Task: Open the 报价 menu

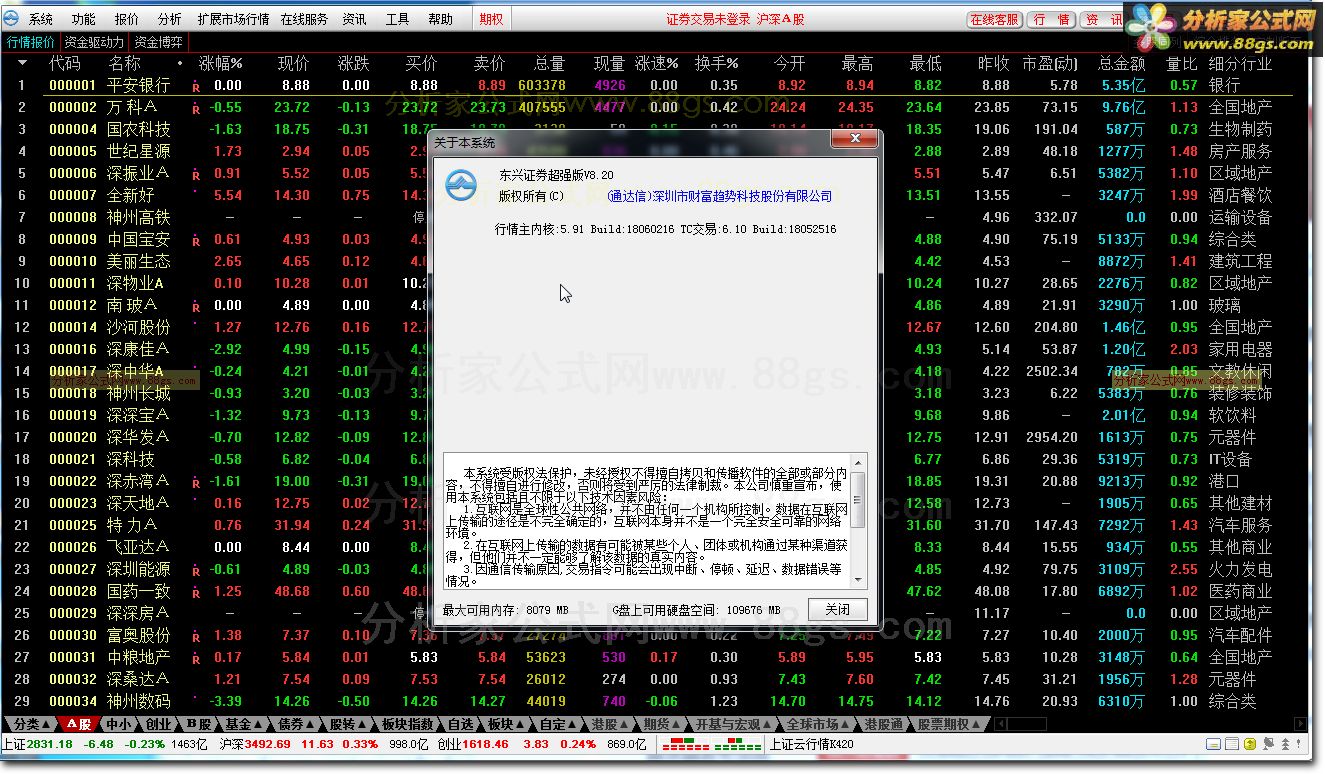Action: point(127,19)
